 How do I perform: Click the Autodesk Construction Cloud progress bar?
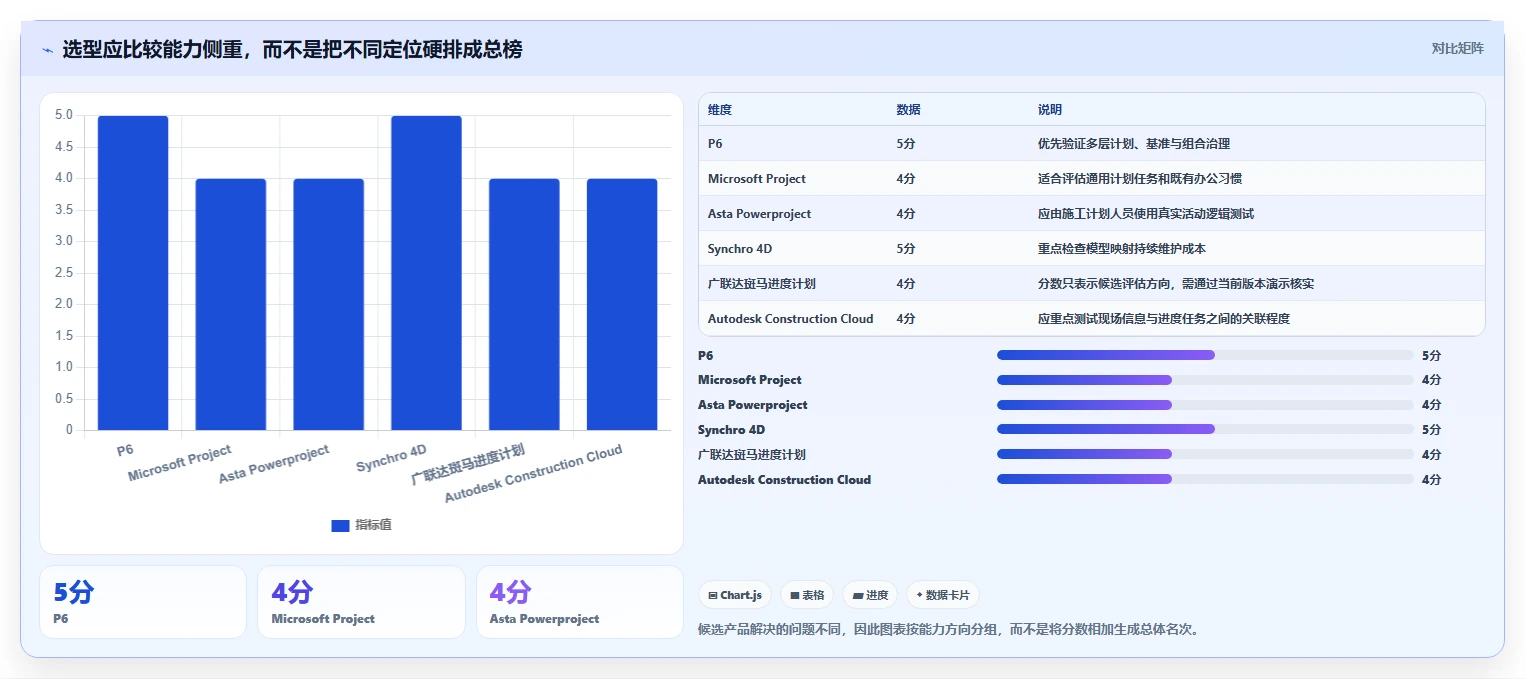click(x=1205, y=479)
